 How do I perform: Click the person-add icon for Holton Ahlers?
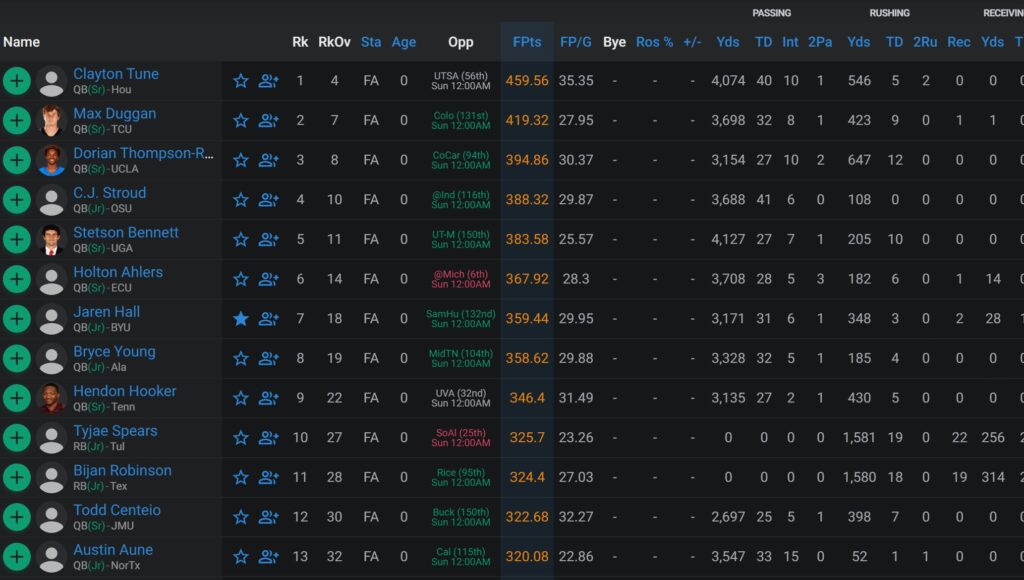click(268, 279)
